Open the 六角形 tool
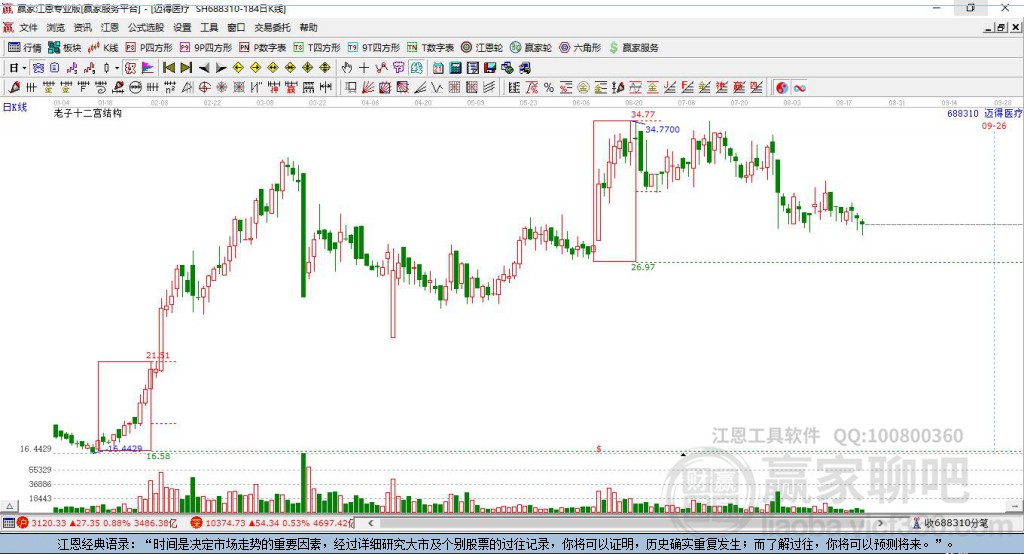The height and width of the screenshot is (554, 1024). click(580, 48)
